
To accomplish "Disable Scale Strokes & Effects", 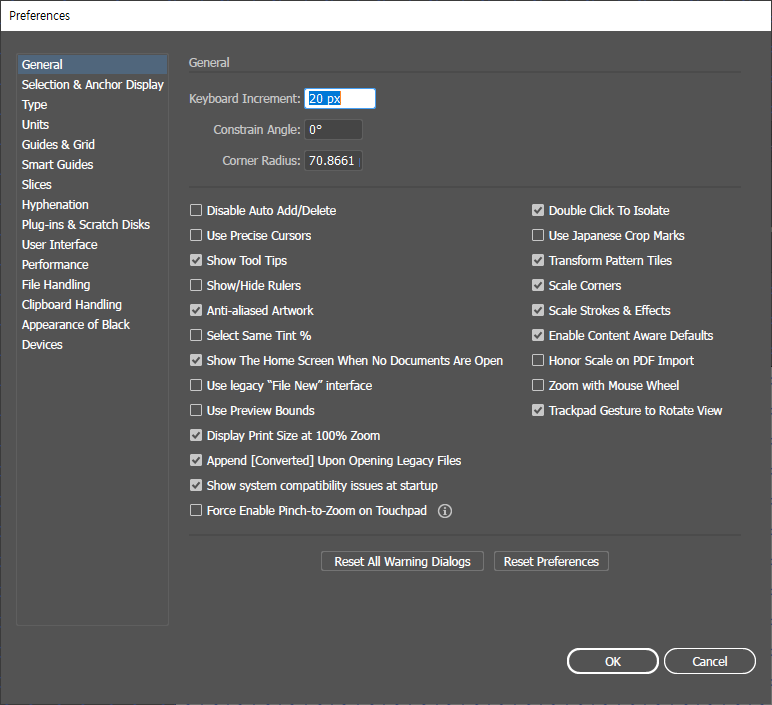I will click(538, 311).
